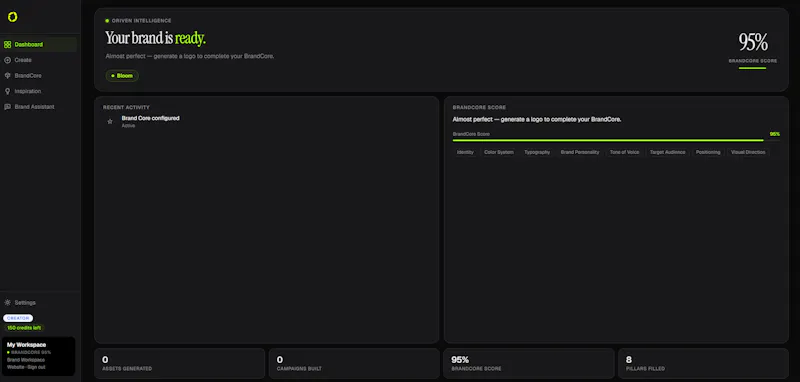This screenshot has height=382, width=800.
Task: Click the ORIVEN INTELLIGENCE label
Action: [141, 21]
